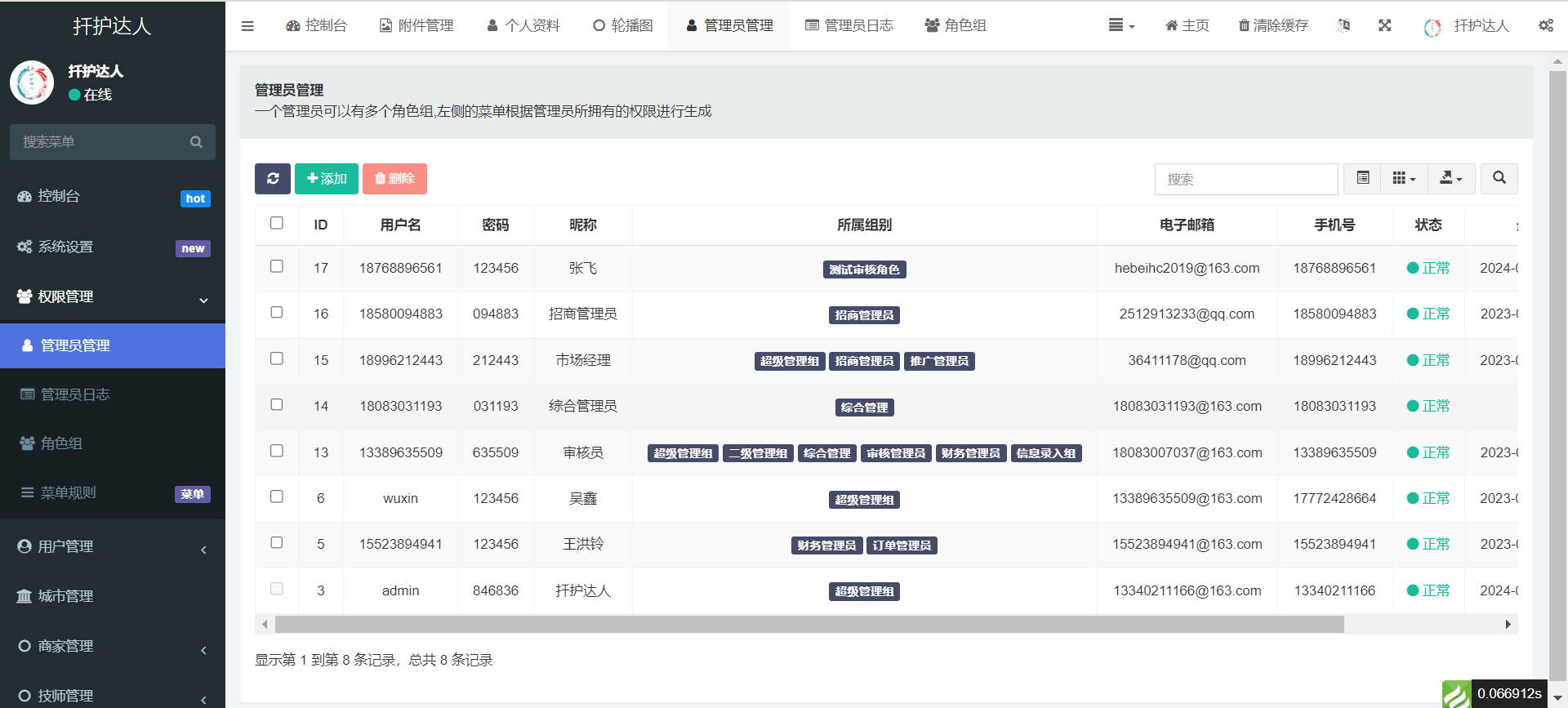
Task: Toggle the sidebar hamburger menu icon
Action: click(x=247, y=26)
